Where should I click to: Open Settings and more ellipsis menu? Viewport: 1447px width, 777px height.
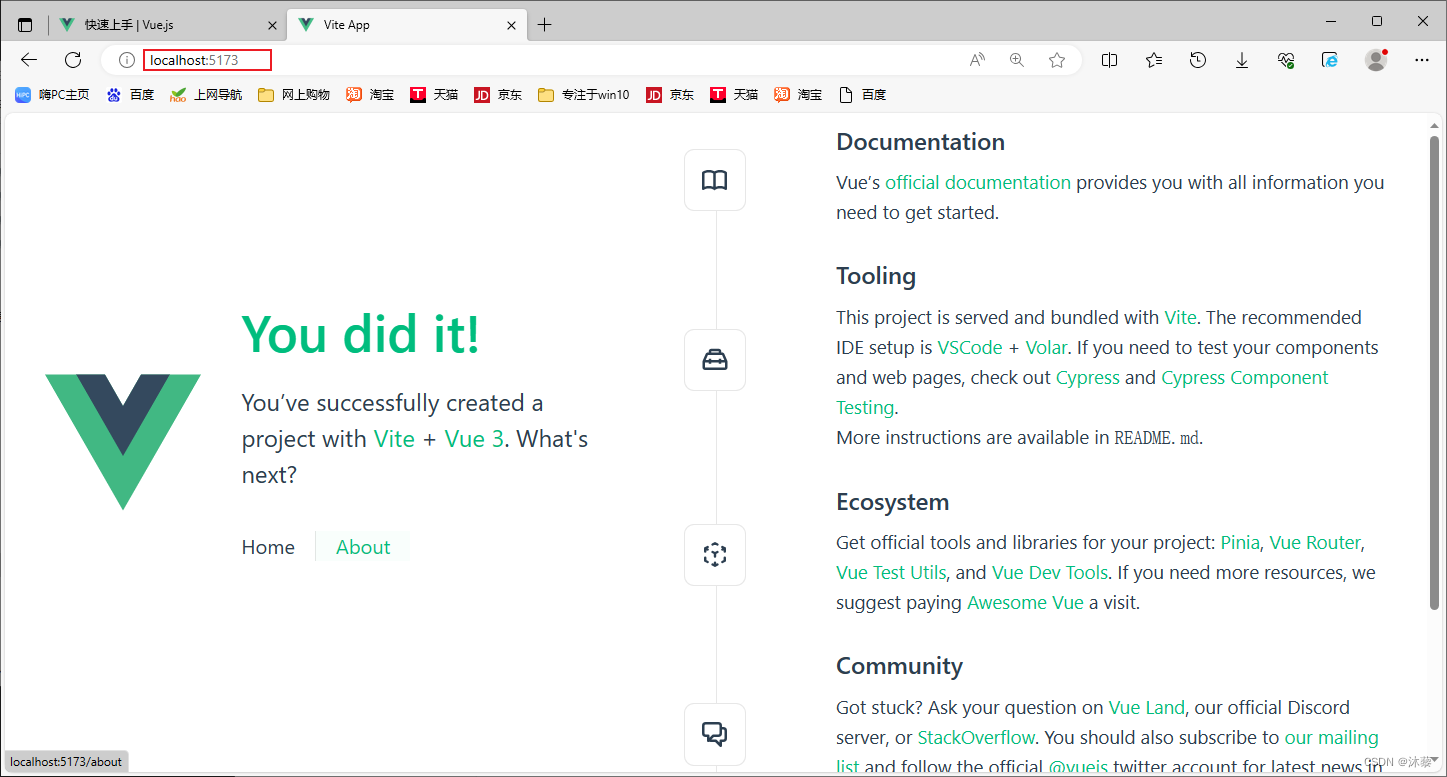point(1422,60)
